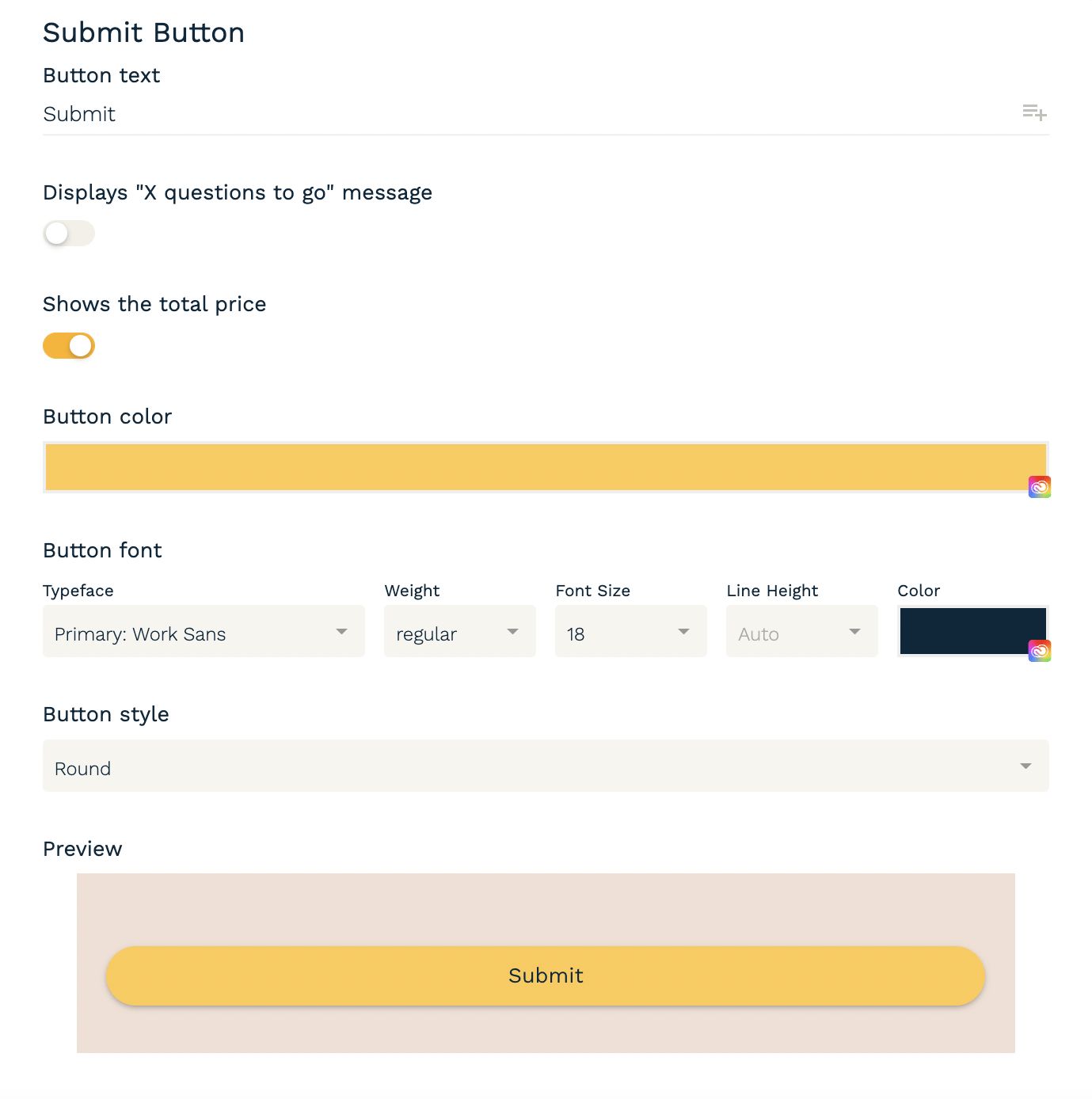
Task: Click the add-line icon beside the Button text field
Action: pos(1036,113)
